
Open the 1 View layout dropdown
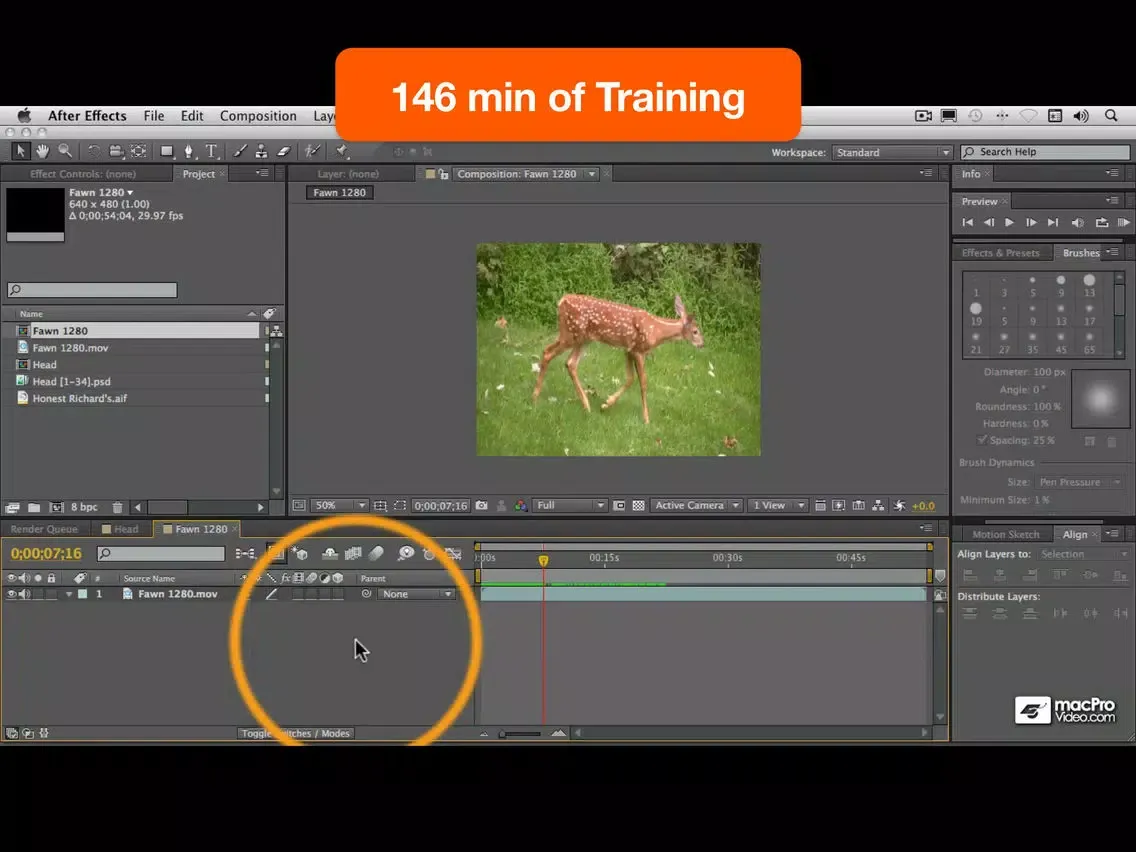coord(777,506)
